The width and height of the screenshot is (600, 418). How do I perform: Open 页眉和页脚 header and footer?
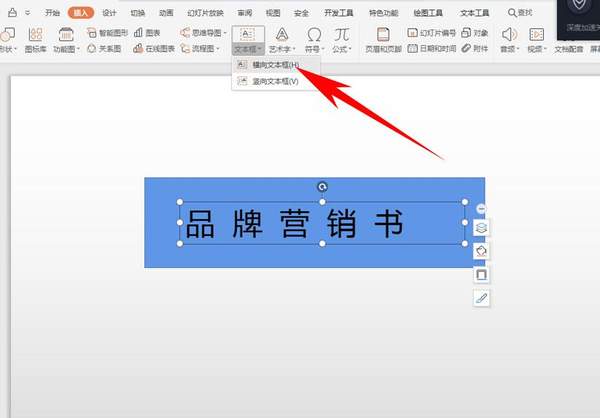tap(383, 40)
